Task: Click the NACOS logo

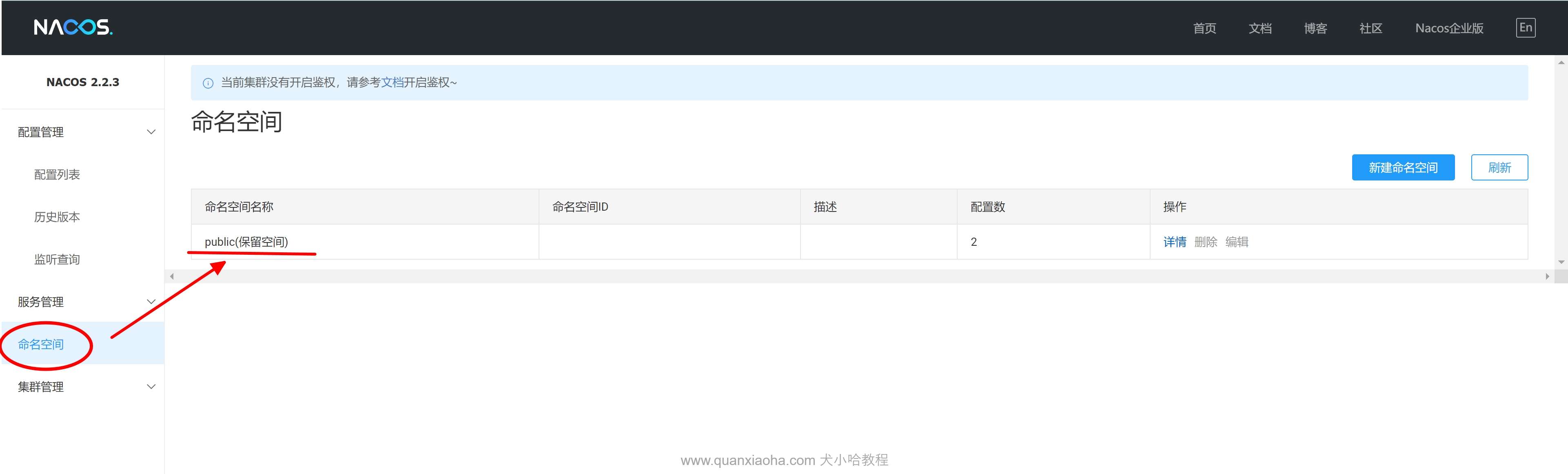Action: [x=73, y=27]
